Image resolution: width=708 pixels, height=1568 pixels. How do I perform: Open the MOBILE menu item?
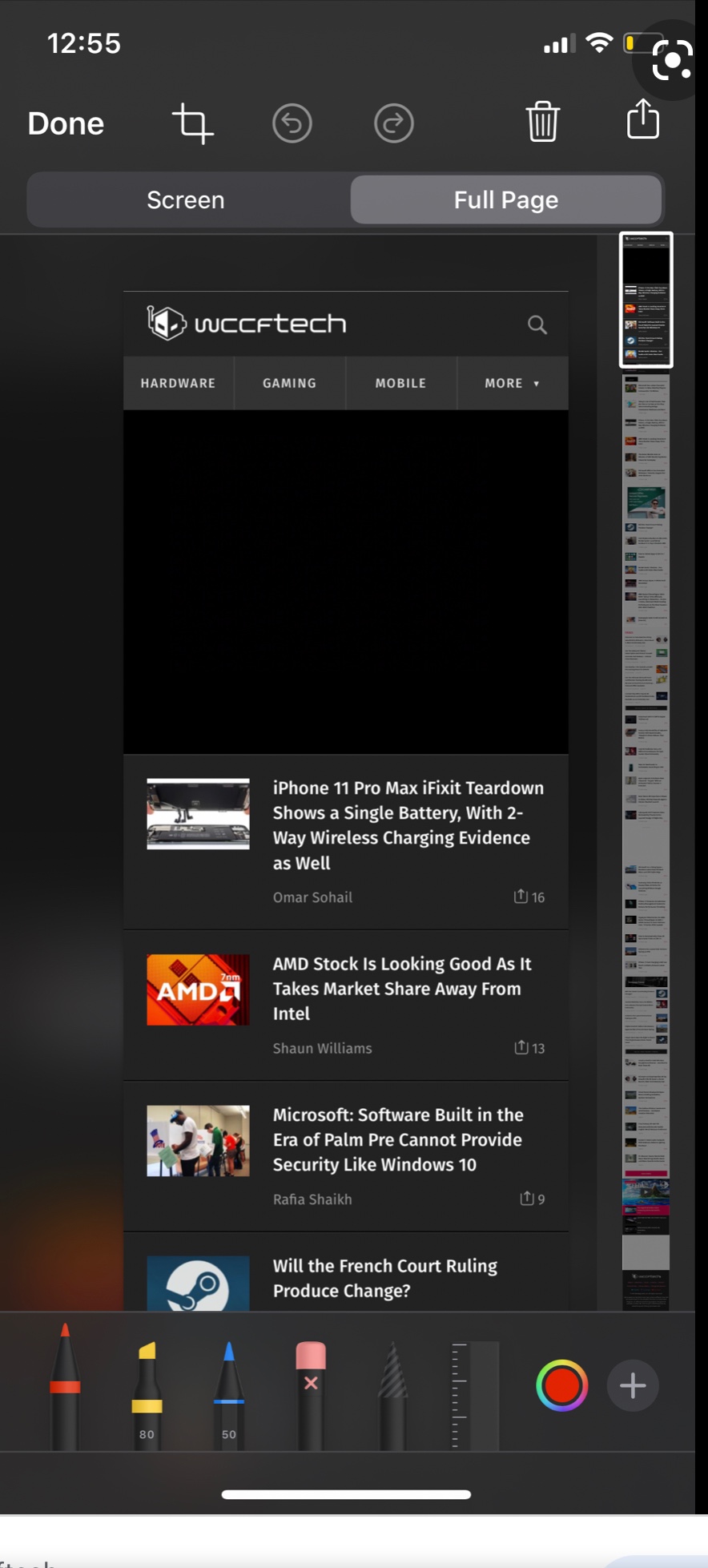coord(400,383)
